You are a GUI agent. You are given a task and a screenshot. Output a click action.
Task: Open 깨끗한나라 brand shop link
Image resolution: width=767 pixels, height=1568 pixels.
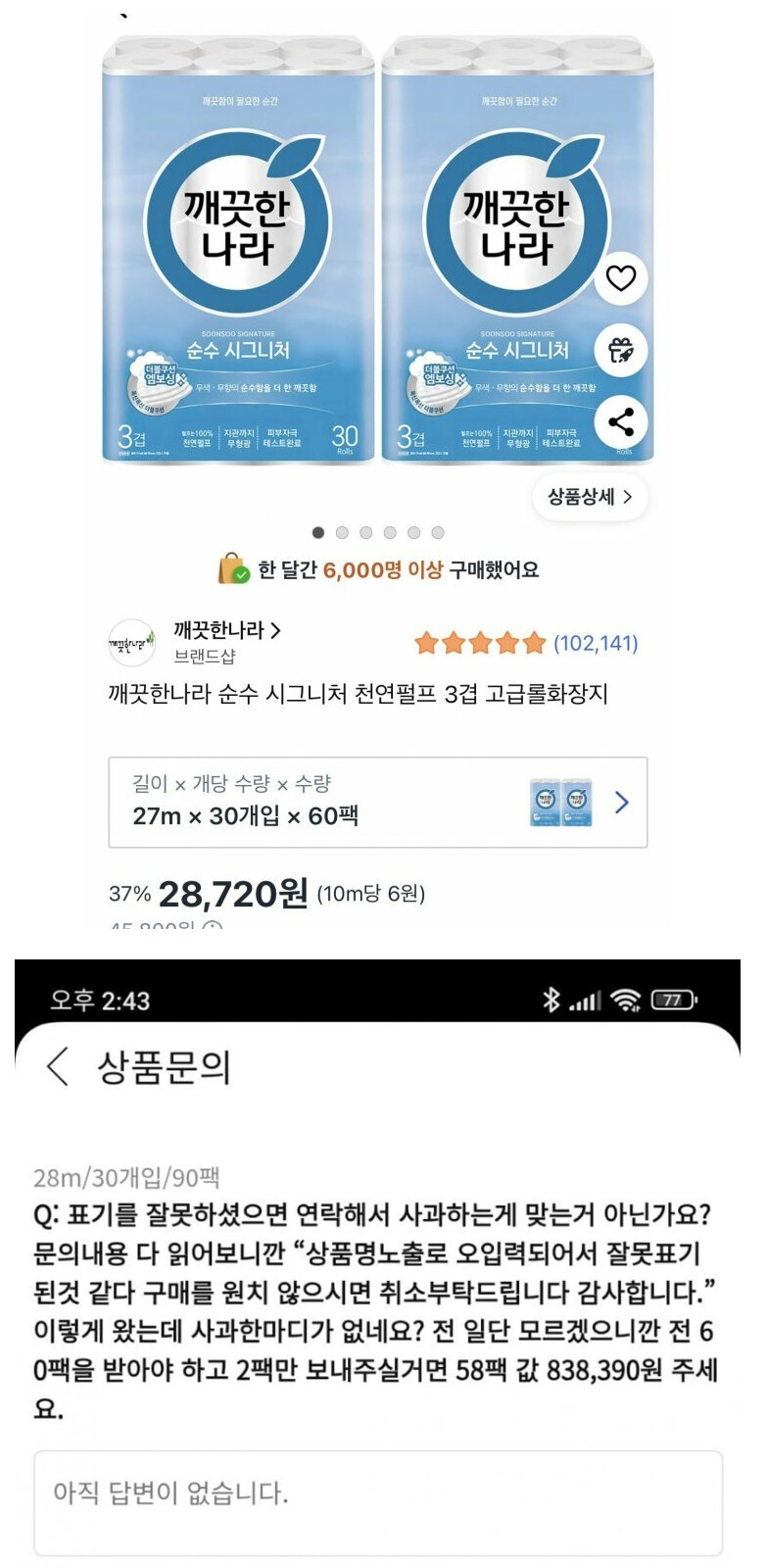(227, 630)
